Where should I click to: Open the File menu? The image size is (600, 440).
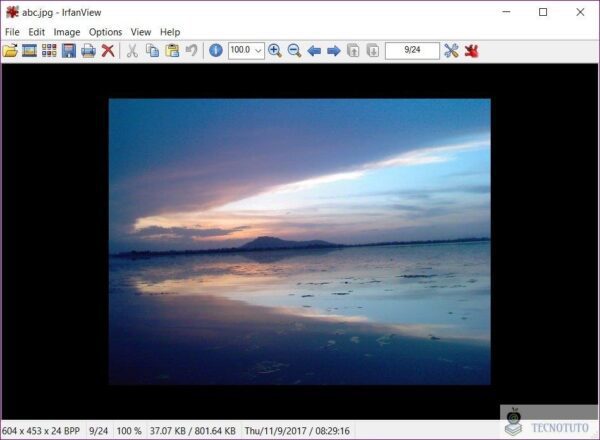click(12, 32)
